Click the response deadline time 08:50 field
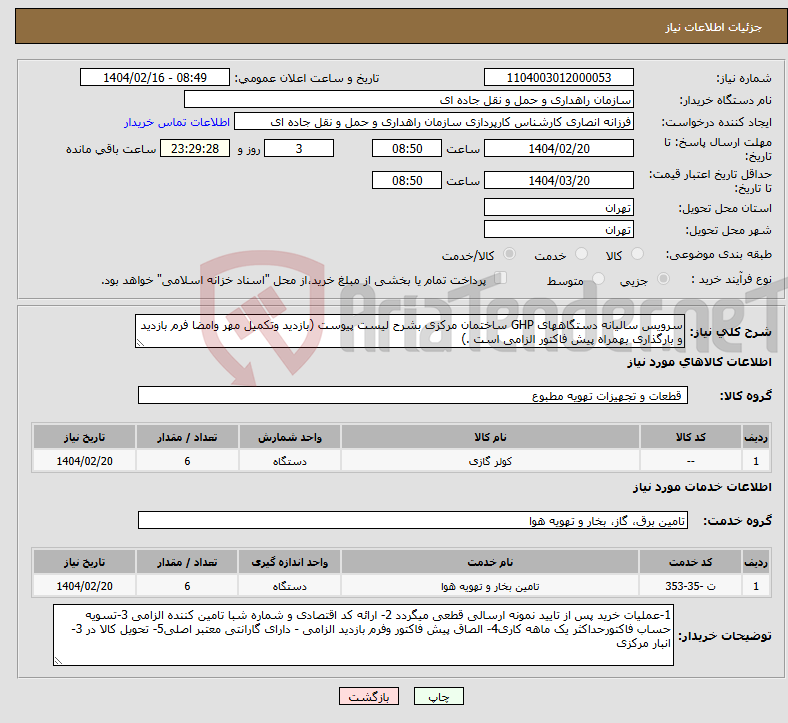Screen dimensions: 788x723 [x=407, y=149]
